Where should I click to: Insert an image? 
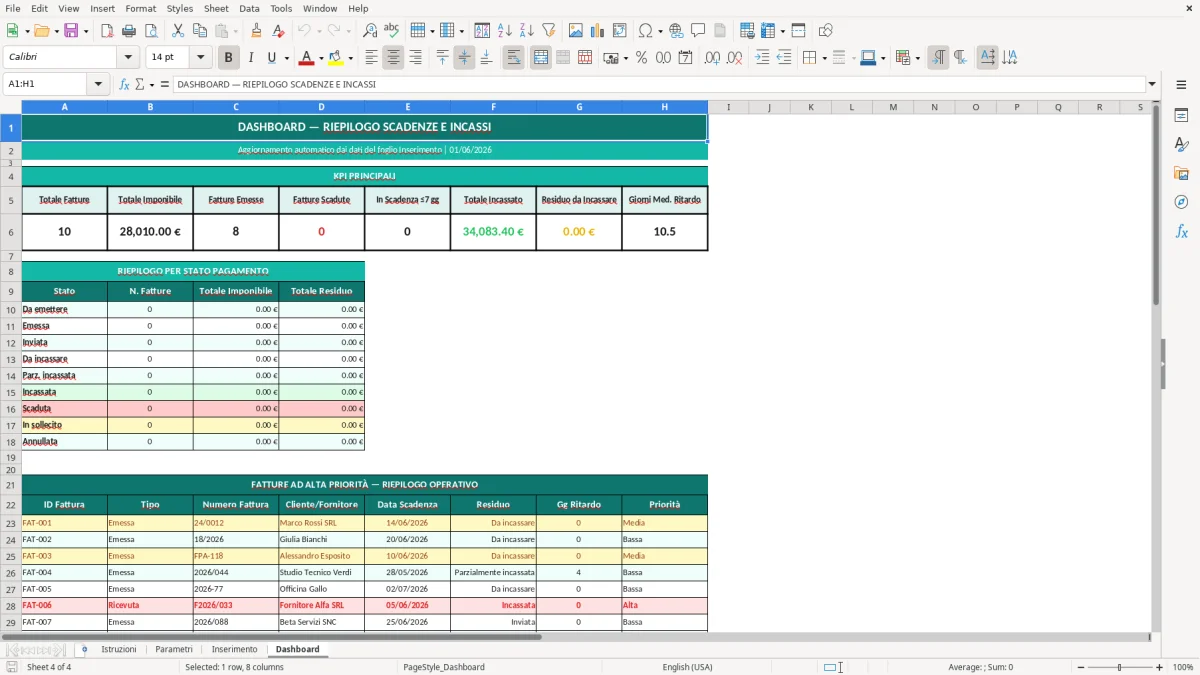(x=576, y=31)
